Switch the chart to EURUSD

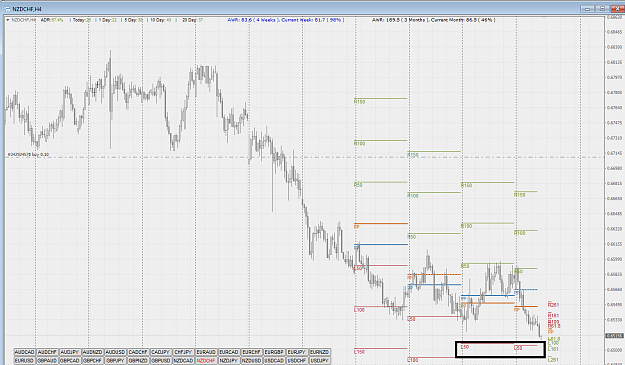click(x=24, y=361)
